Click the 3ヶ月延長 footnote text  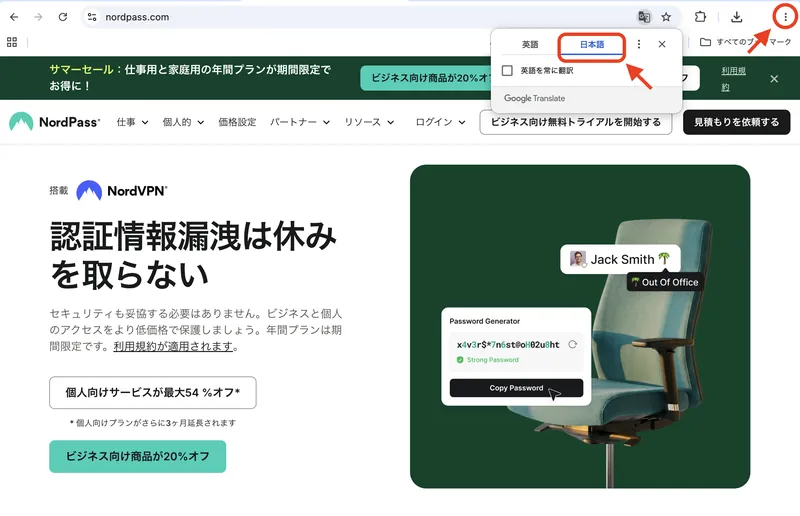(x=153, y=423)
